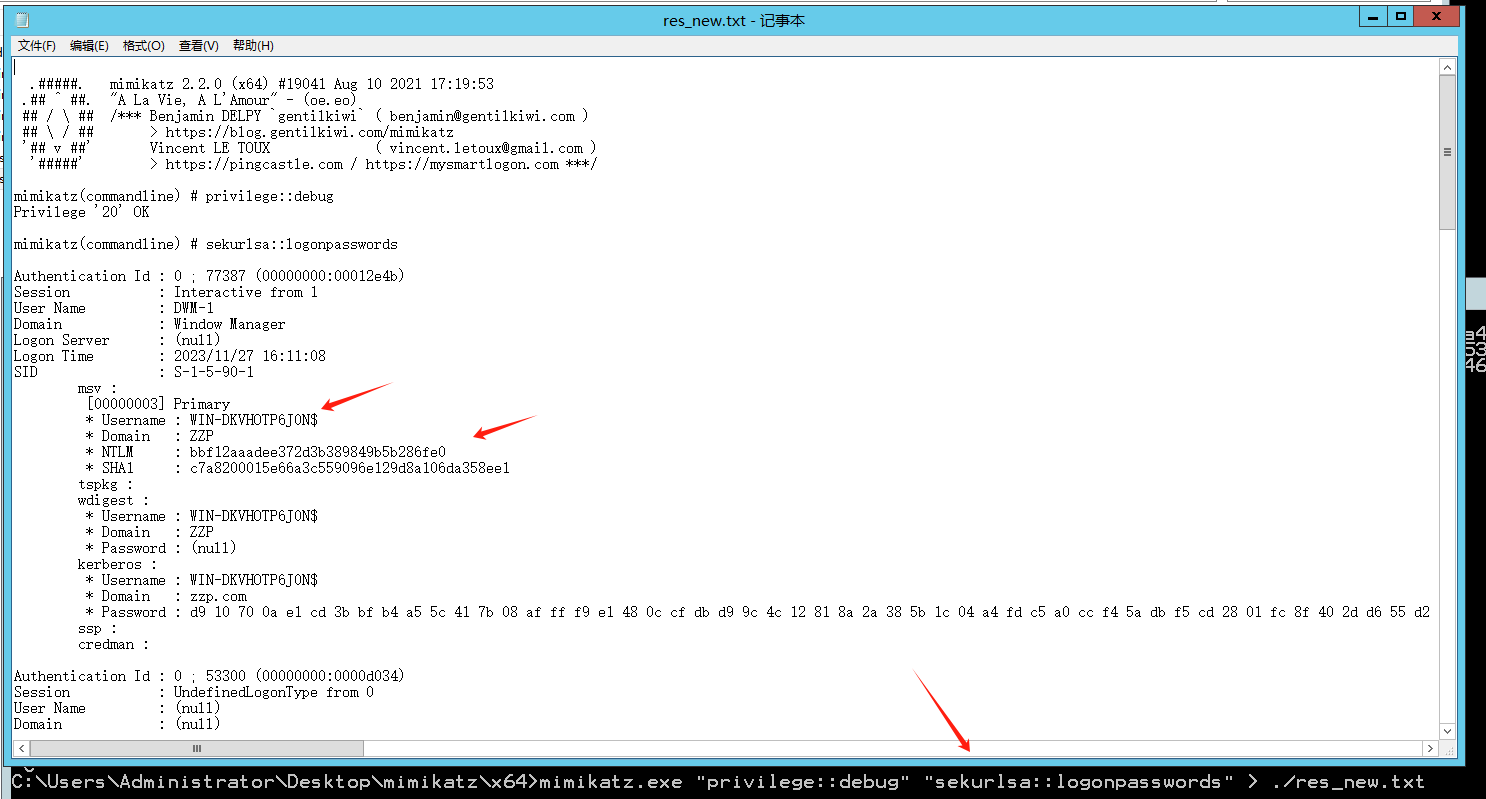
Task: Maximize the res_new.txt Notepad window
Action: [1401, 17]
